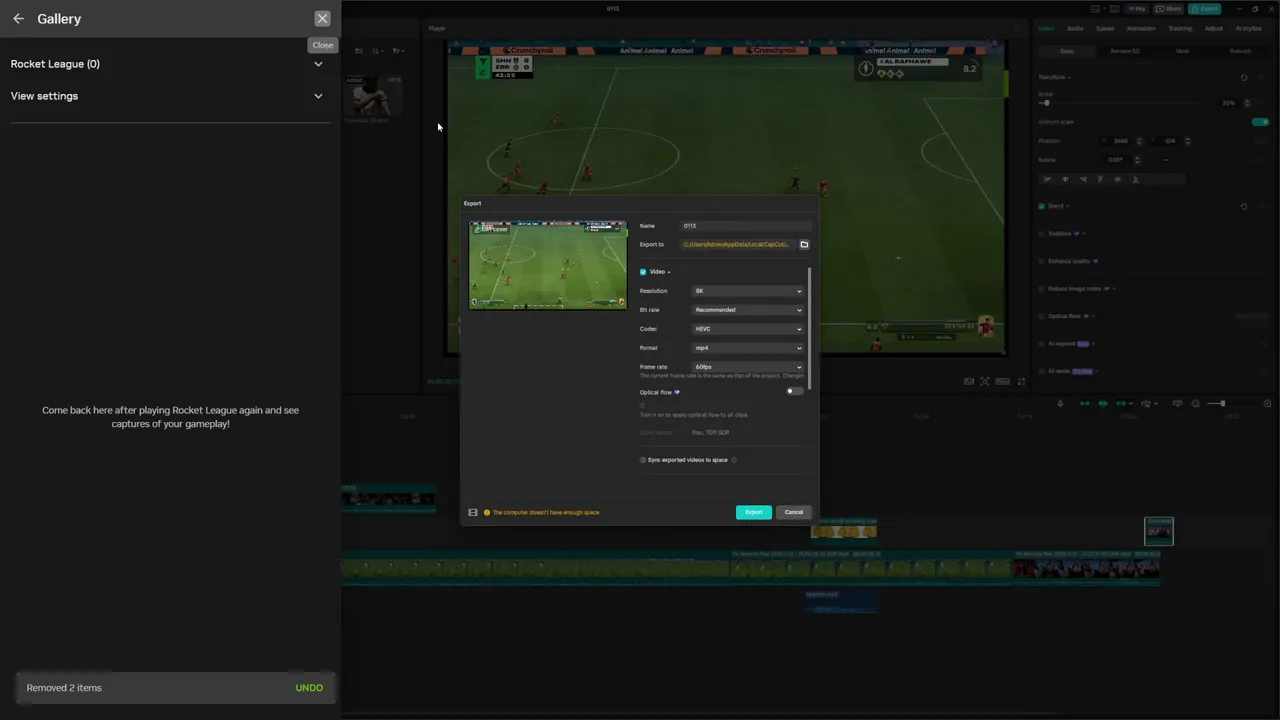Click the player ratio icon

(x=1003, y=381)
